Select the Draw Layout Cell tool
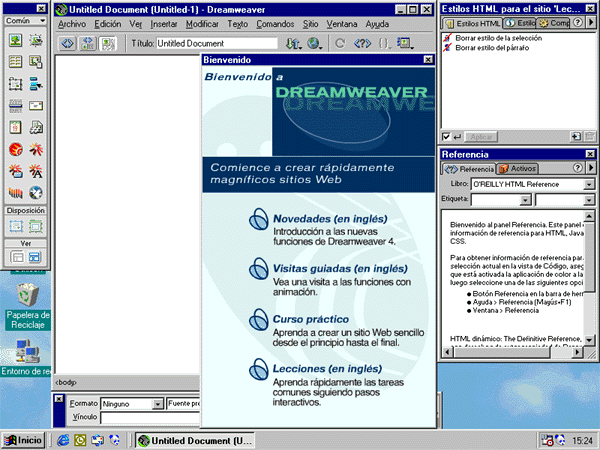The width and height of the screenshot is (600, 450). click(x=16, y=226)
